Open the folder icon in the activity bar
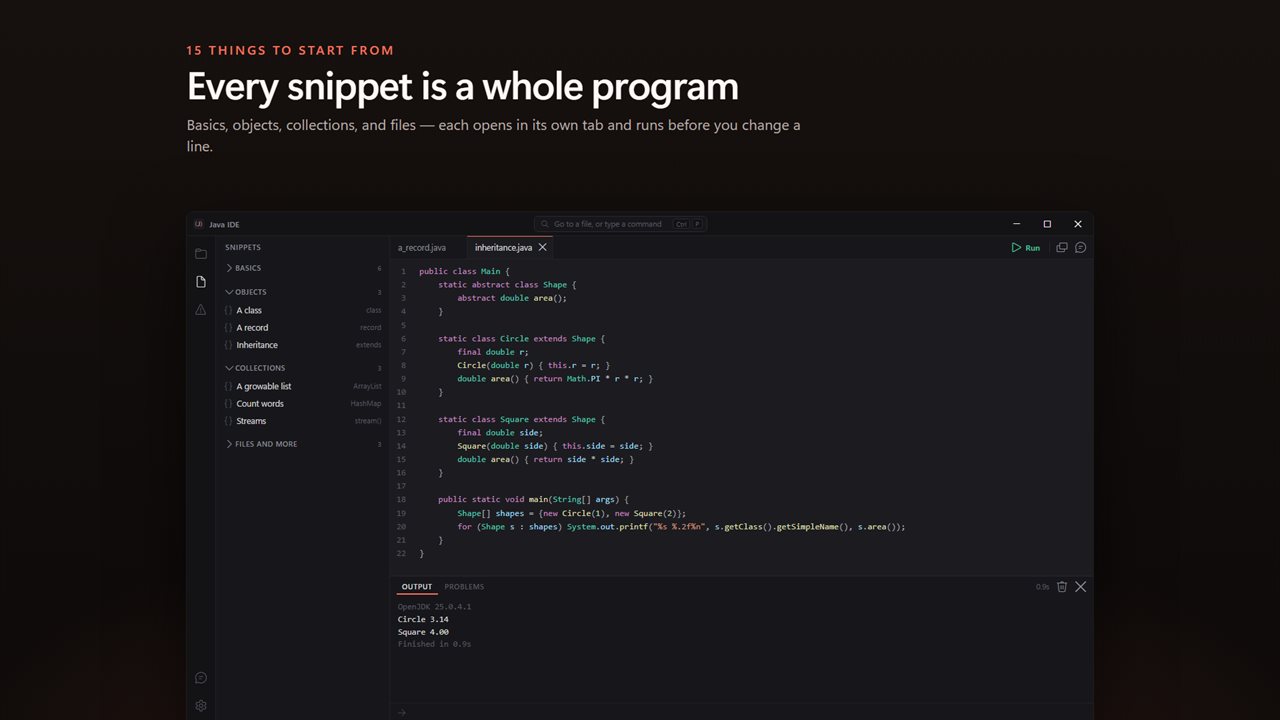Viewport: 1280px width, 720px height. tap(201, 254)
